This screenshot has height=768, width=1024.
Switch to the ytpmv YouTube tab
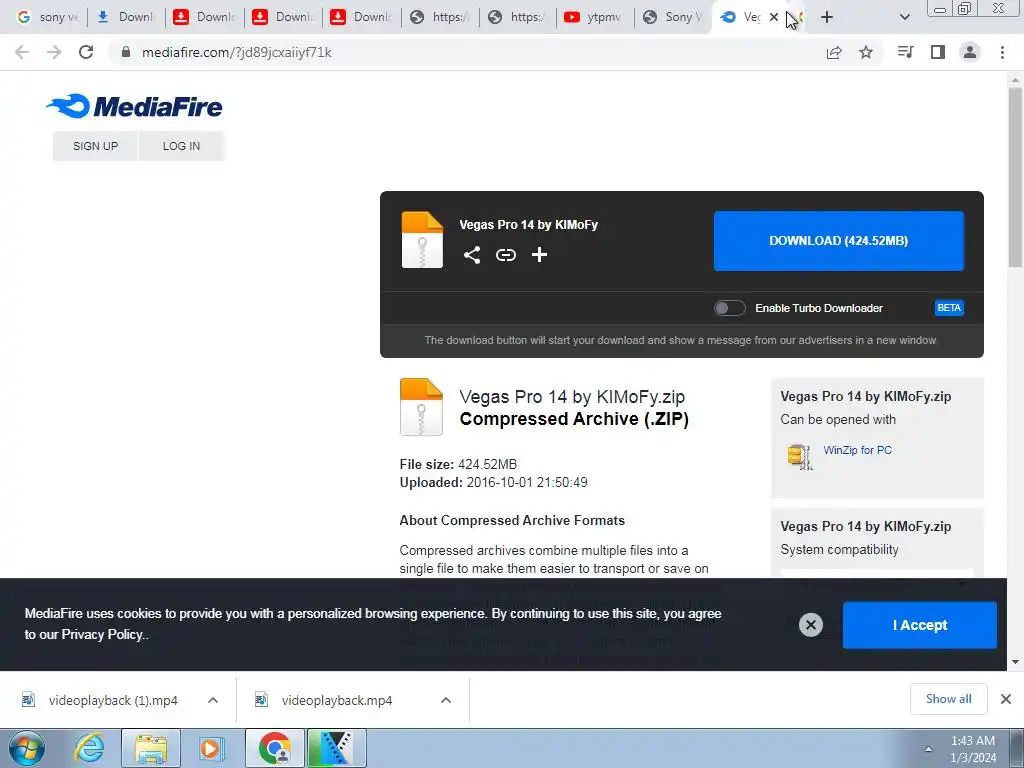click(593, 17)
